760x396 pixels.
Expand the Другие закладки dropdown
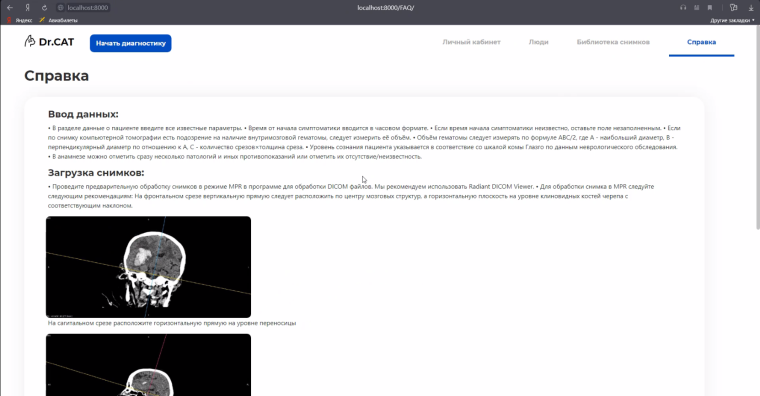pyautogui.click(x=732, y=20)
